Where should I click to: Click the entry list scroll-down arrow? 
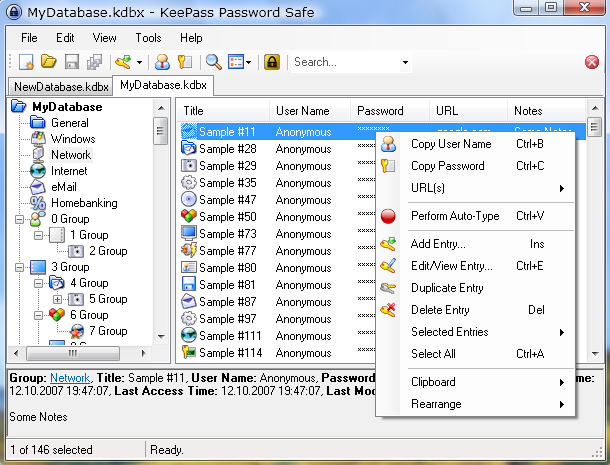click(595, 354)
